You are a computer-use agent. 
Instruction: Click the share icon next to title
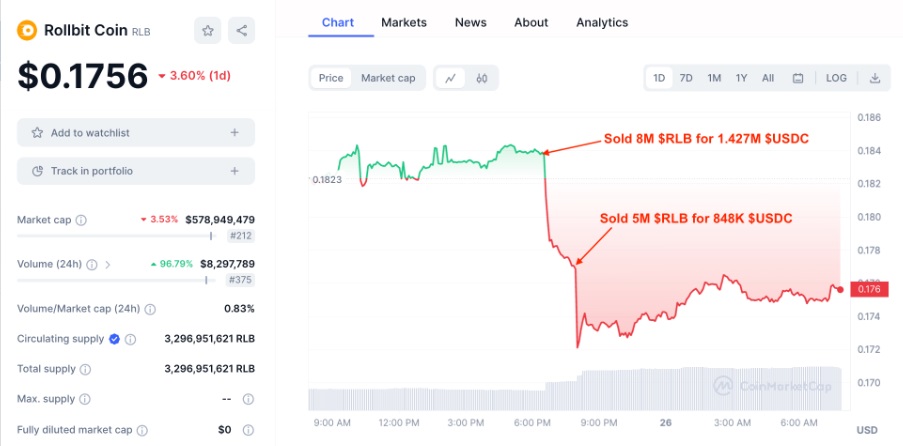[x=241, y=30]
